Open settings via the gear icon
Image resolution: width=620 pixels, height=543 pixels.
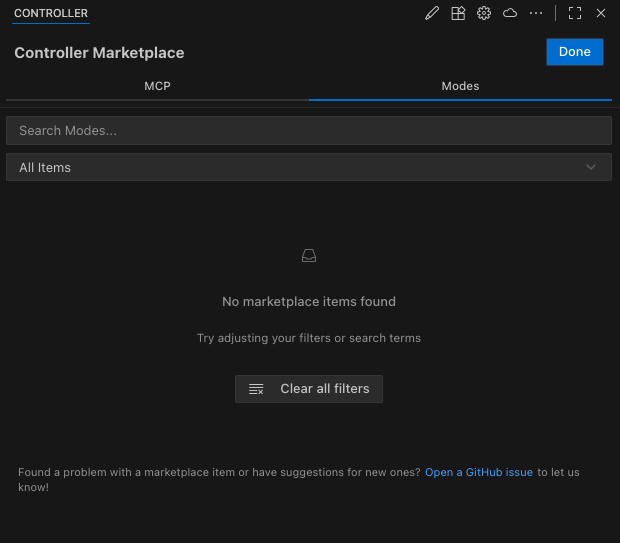(484, 13)
